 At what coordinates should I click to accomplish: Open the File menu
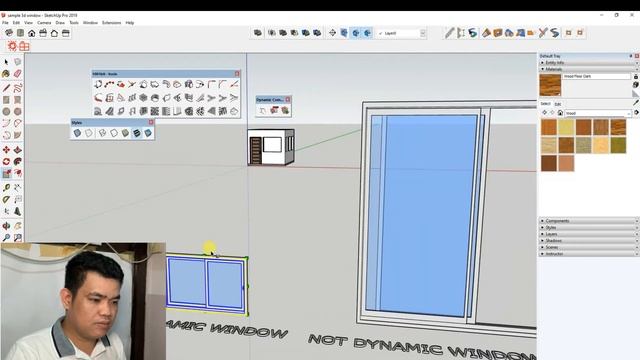point(5,23)
